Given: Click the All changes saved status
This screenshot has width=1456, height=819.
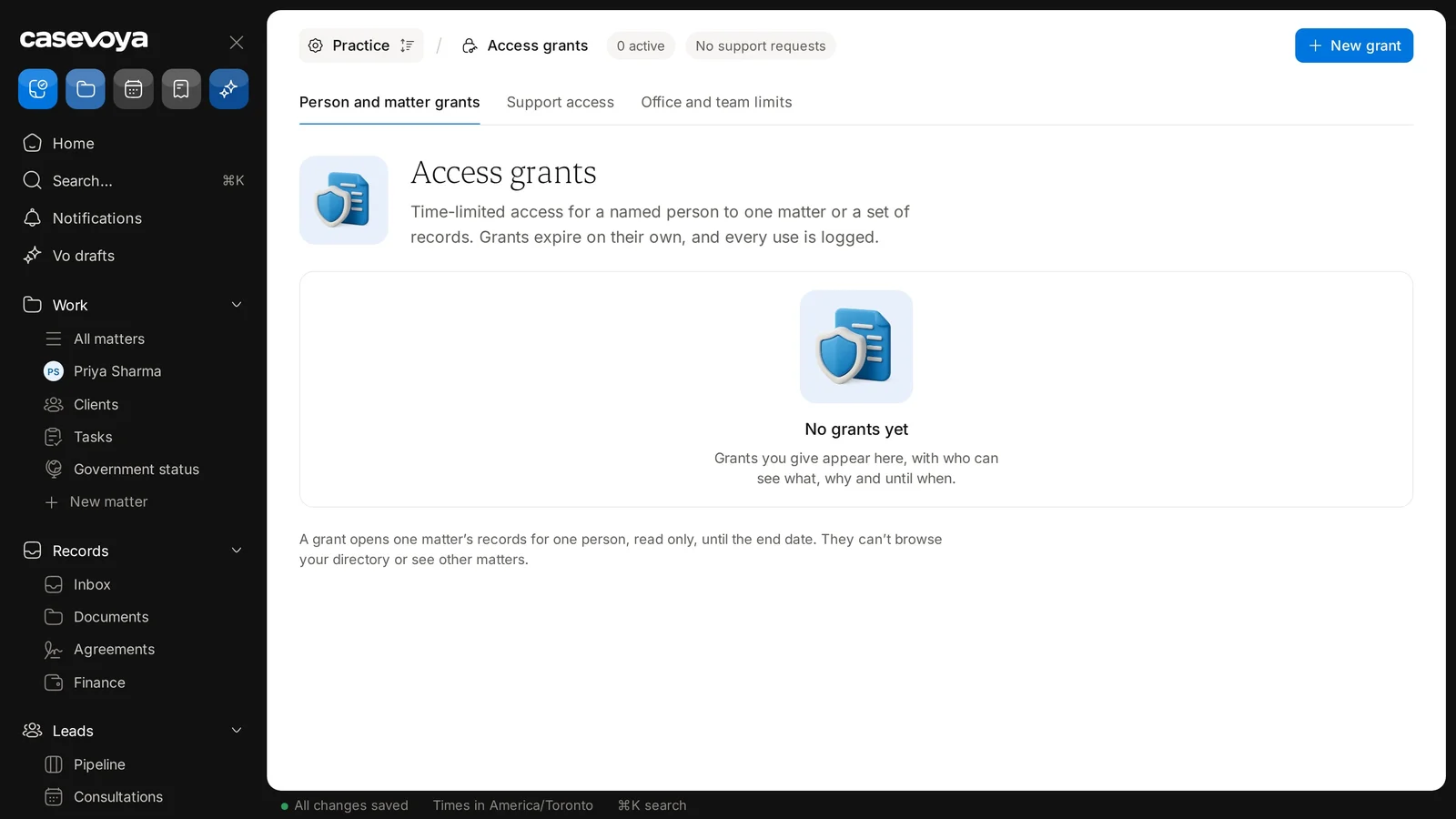Looking at the screenshot, I should [351, 805].
